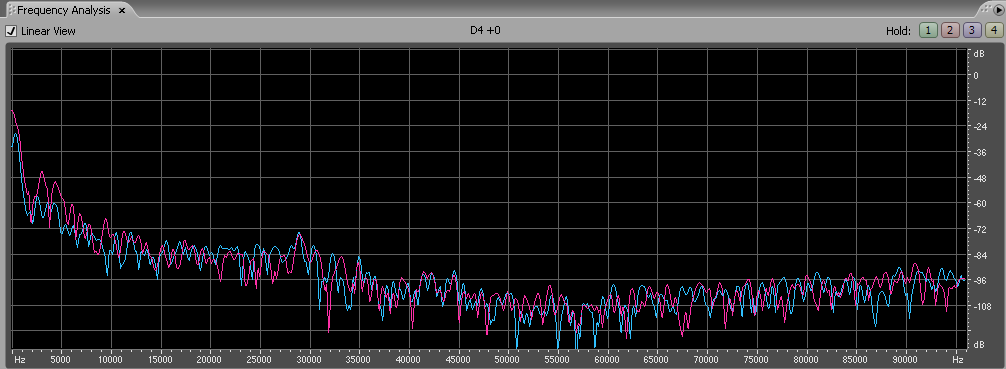Click the grip dots near flyout arrow
This screenshot has height=369, width=1006.
click(x=986, y=10)
